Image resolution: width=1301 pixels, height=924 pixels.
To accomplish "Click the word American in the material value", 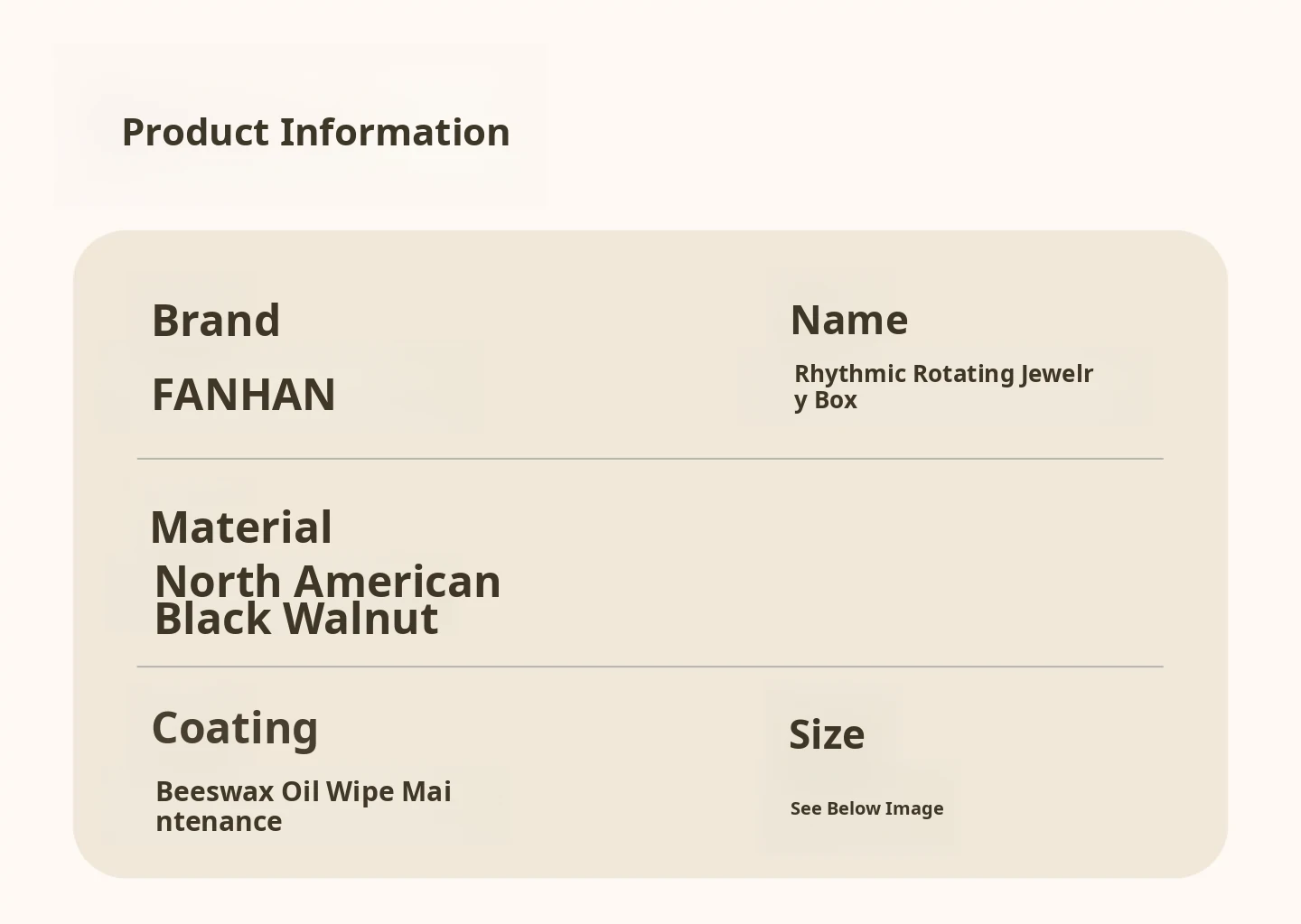I will coord(397,582).
